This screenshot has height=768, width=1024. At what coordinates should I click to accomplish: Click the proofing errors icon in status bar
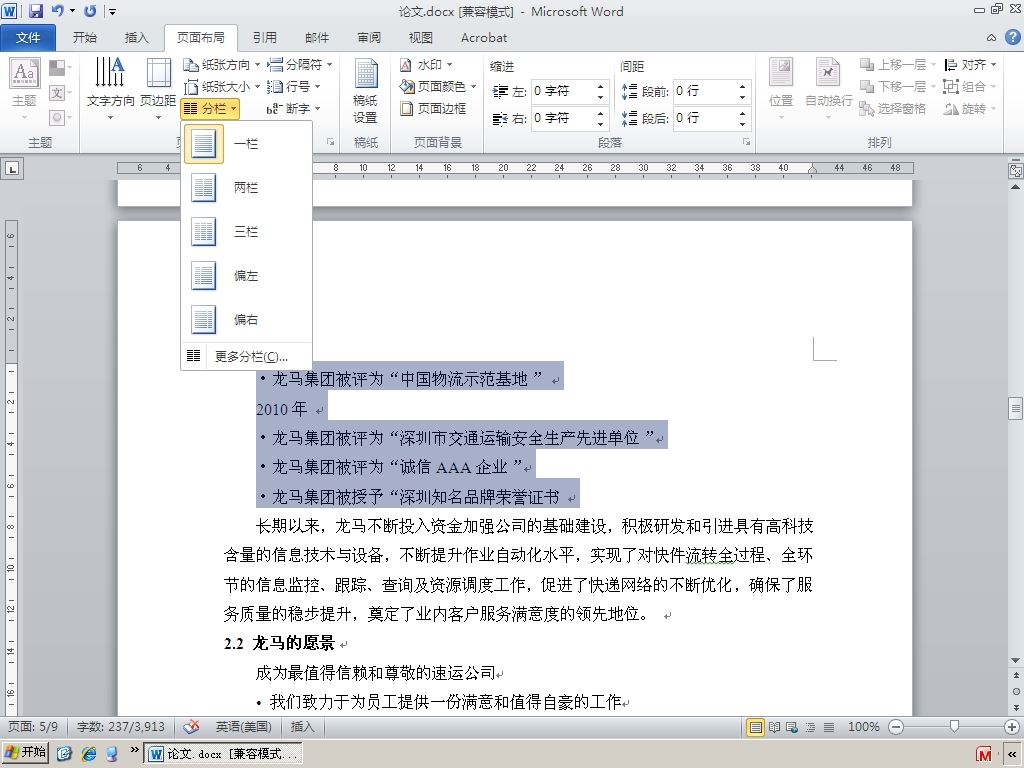191,726
